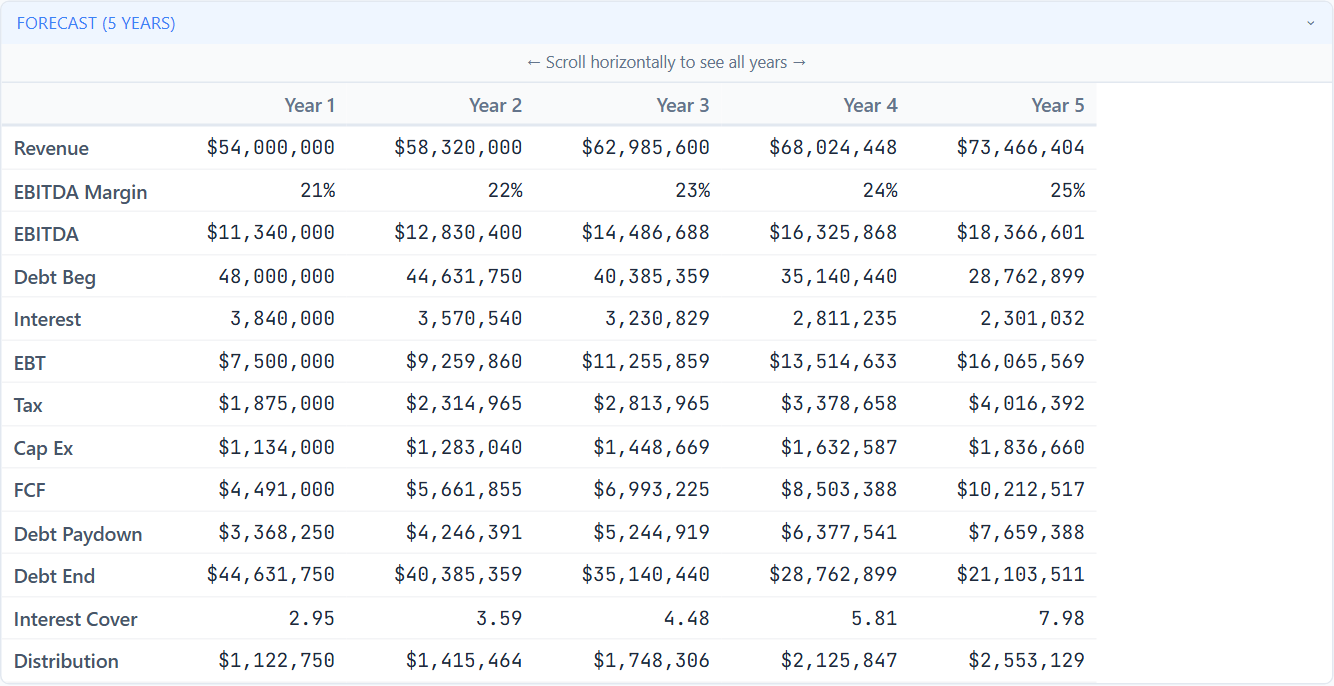This screenshot has height=686, width=1334.
Task: Select the Debt Paydown row label
Action: 78,534
